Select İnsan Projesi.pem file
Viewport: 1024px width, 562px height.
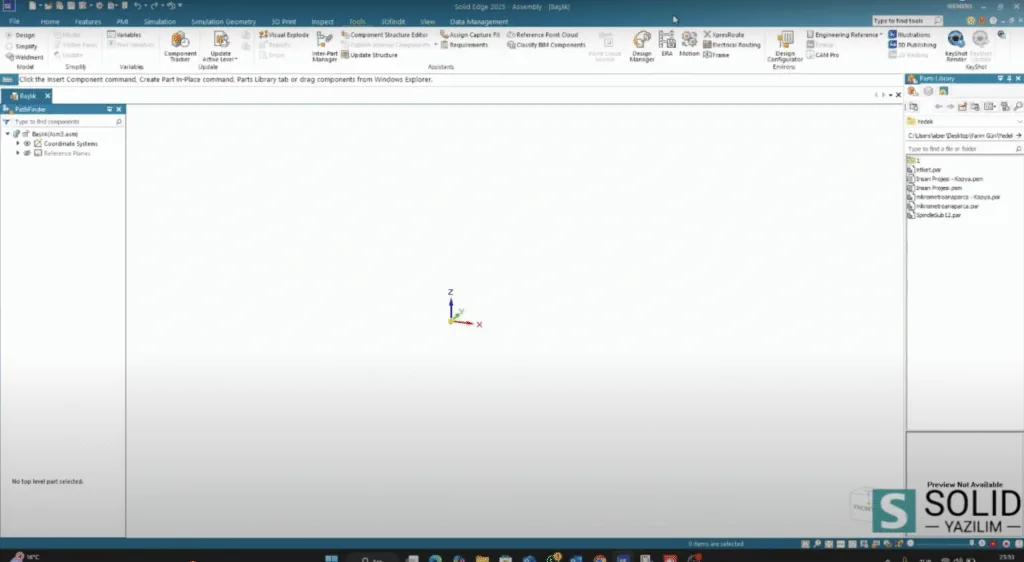click(x=935, y=188)
